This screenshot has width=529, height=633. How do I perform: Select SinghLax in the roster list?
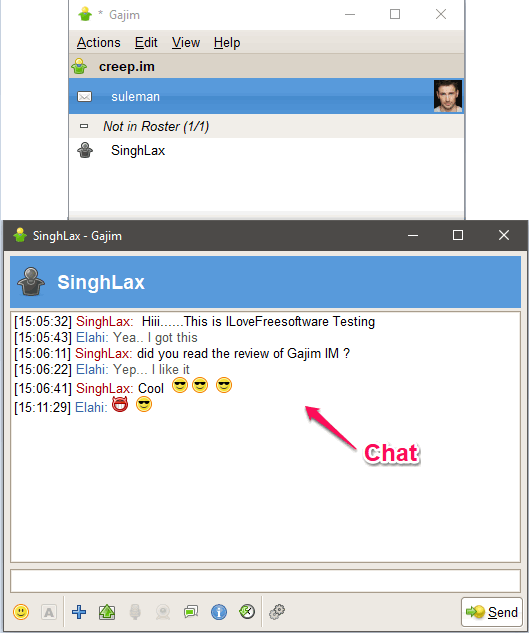(266, 151)
